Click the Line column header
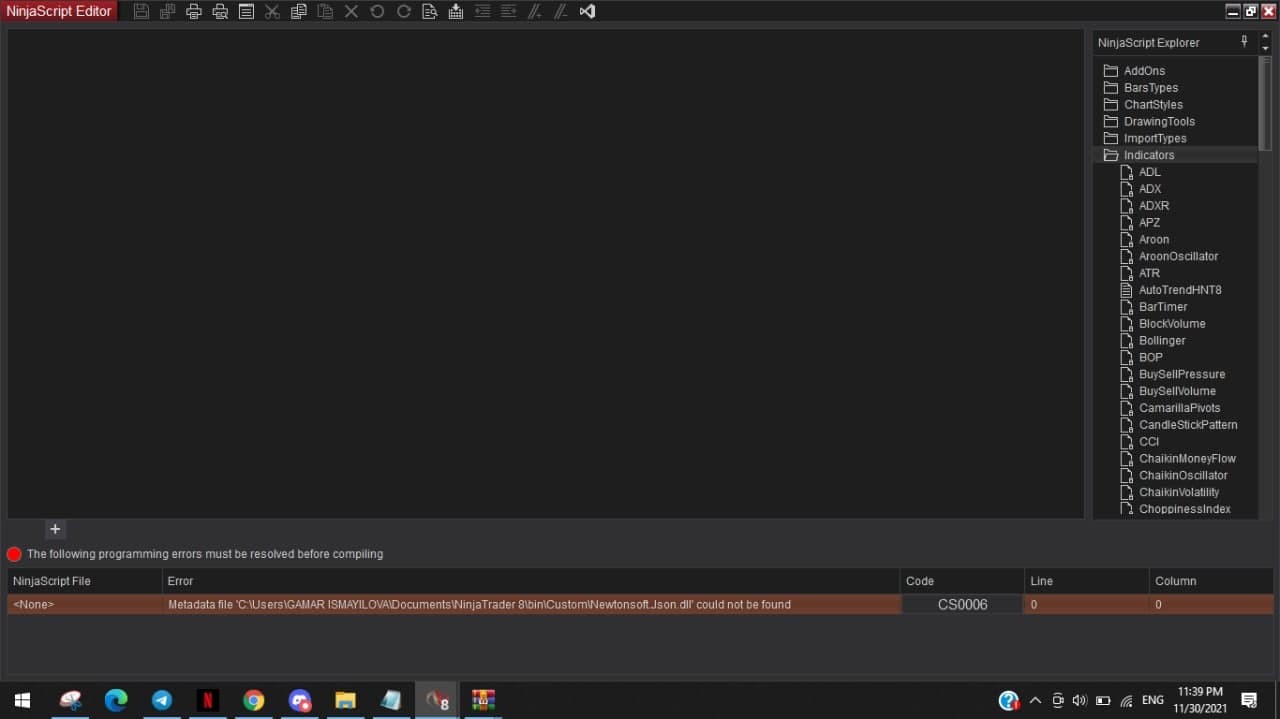The width and height of the screenshot is (1280, 719). point(1086,581)
